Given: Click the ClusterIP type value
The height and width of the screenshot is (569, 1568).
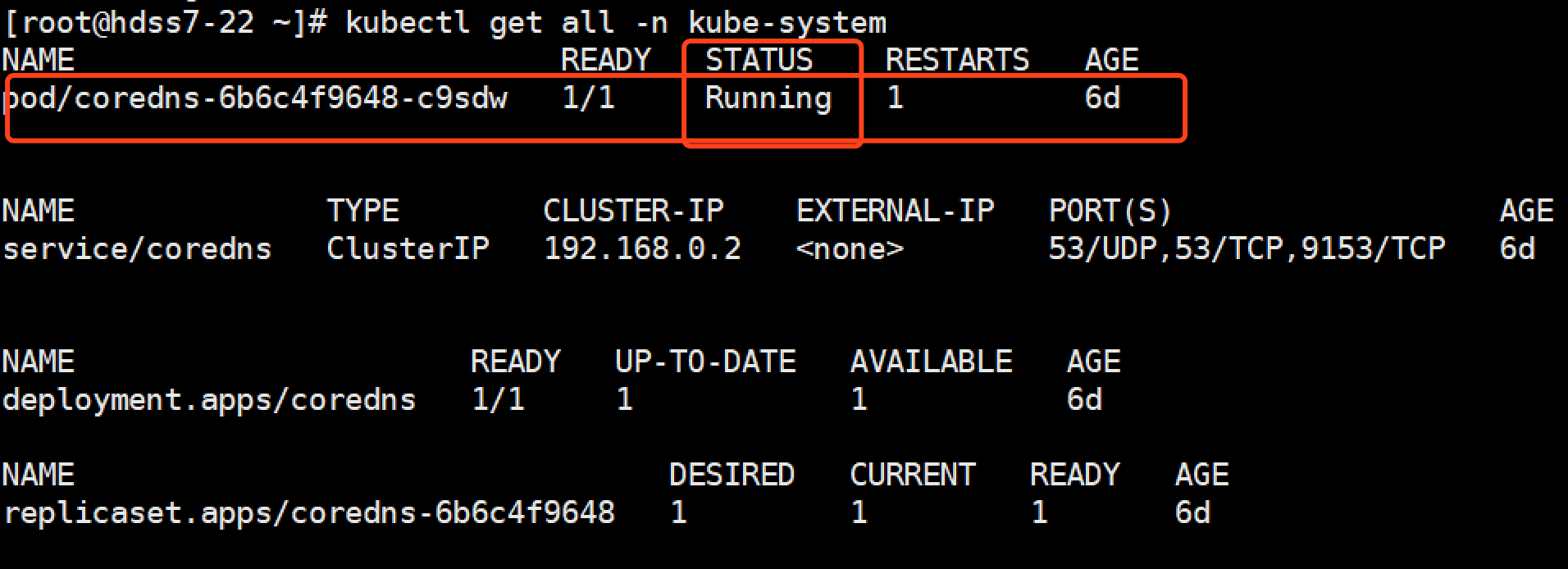Looking at the screenshot, I should 408,248.
